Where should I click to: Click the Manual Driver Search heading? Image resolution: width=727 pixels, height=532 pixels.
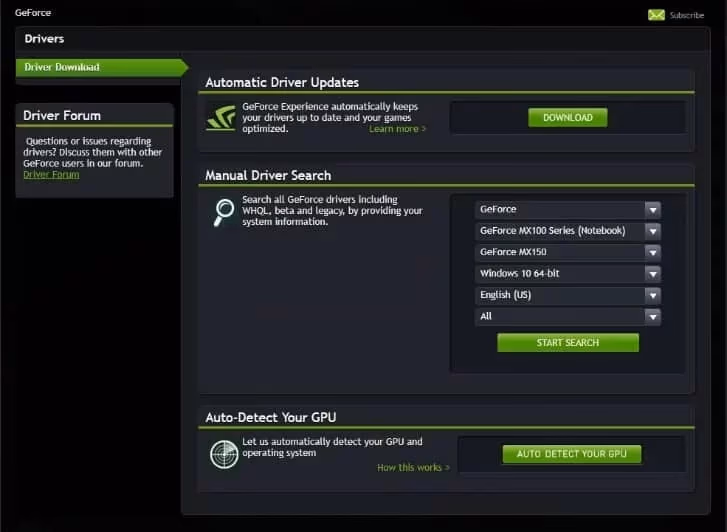coord(268,175)
